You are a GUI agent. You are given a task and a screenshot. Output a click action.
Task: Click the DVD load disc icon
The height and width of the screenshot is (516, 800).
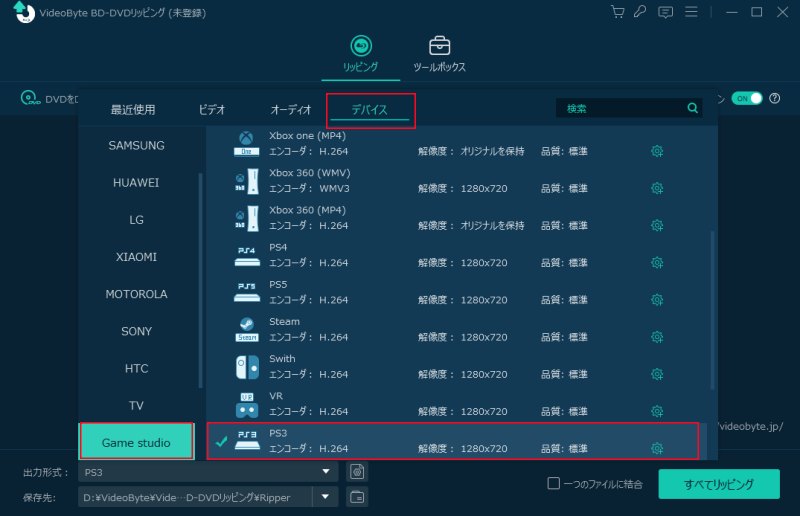(x=30, y=97)
